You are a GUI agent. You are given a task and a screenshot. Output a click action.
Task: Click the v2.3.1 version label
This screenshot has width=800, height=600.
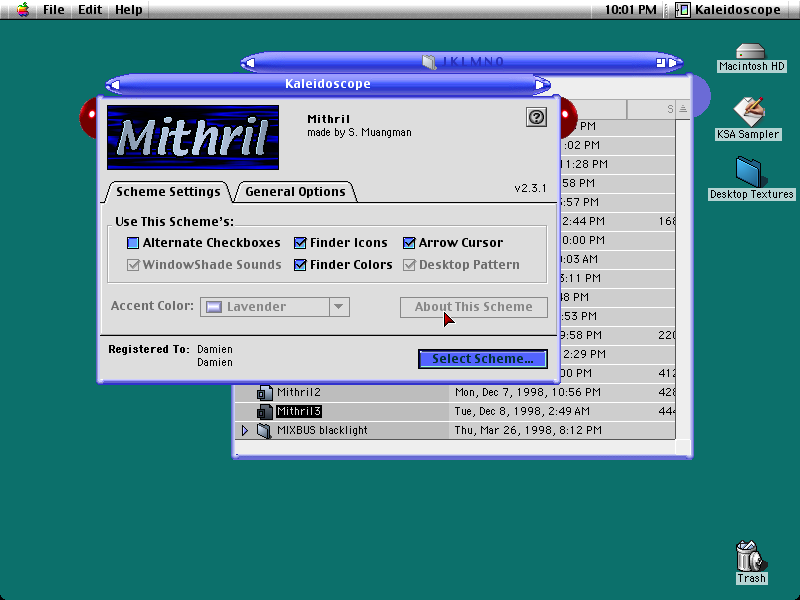[x=530, y=188]
